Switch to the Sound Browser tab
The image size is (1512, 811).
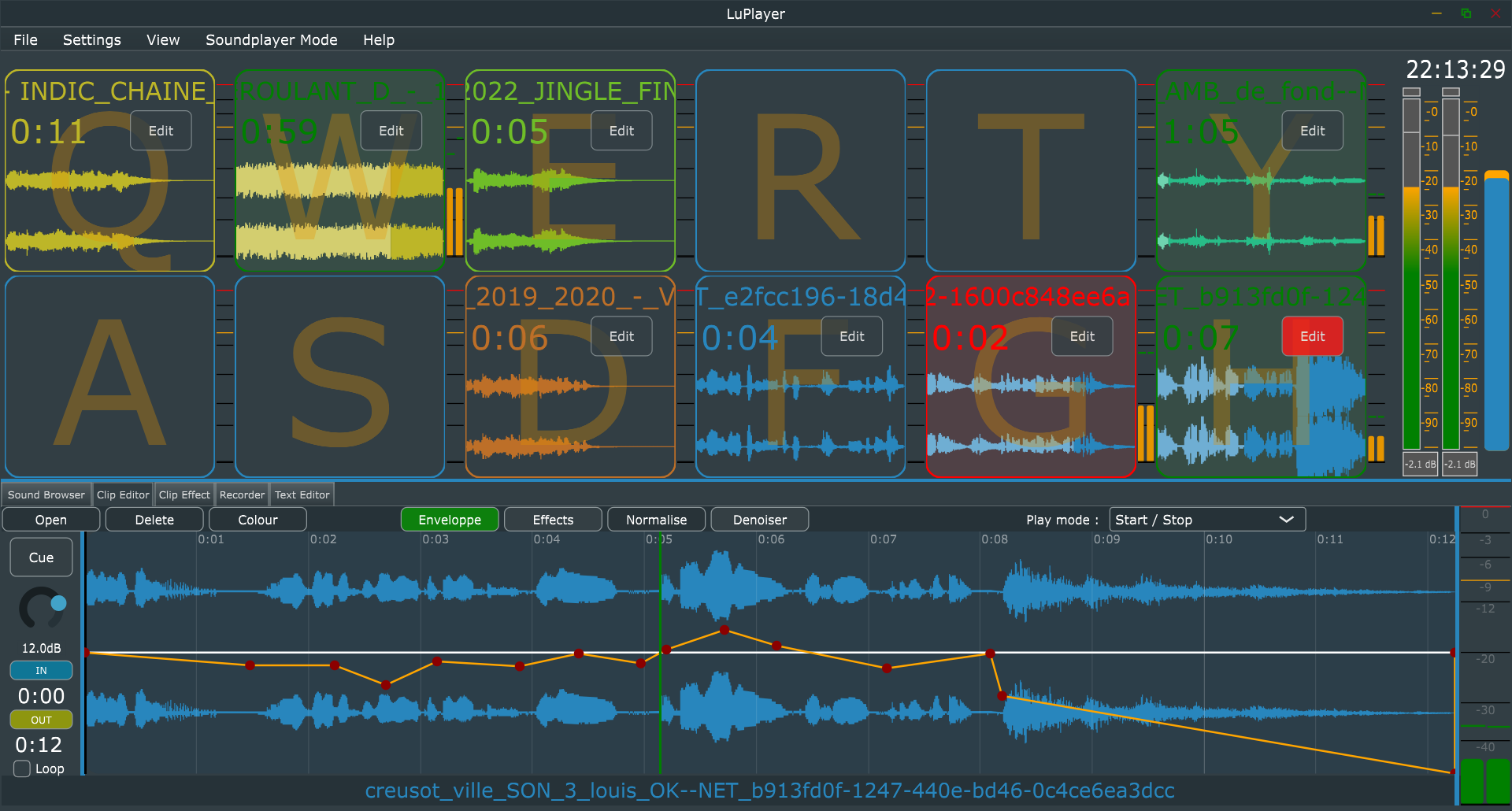point(46,494)
